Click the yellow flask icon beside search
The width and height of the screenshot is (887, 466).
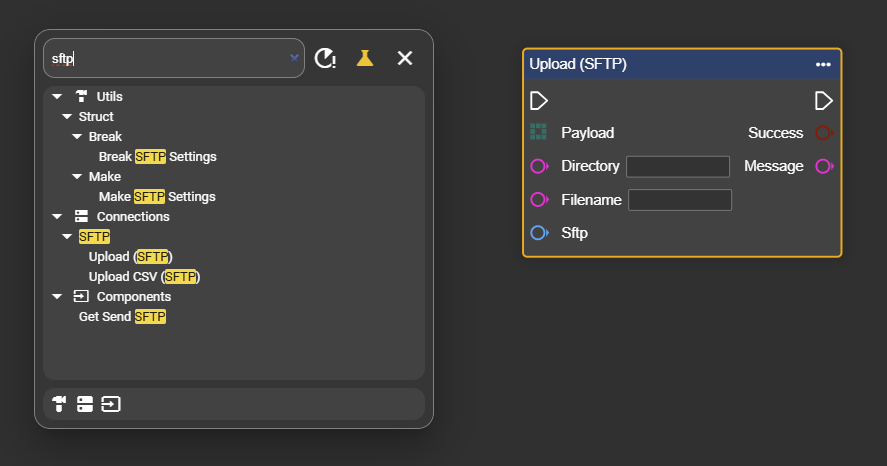click(365, 58)
